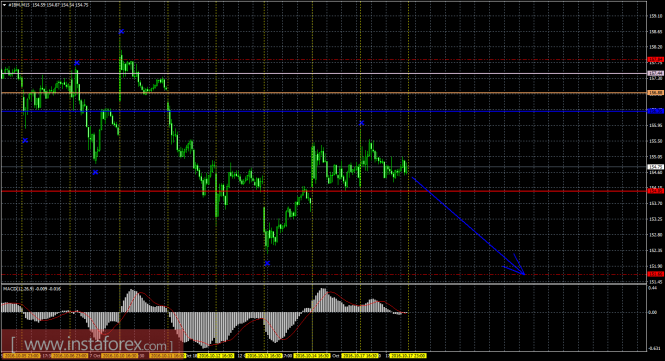Select the blue X marker at the lowest price trough
665x361 pixels.
point(267,263)
